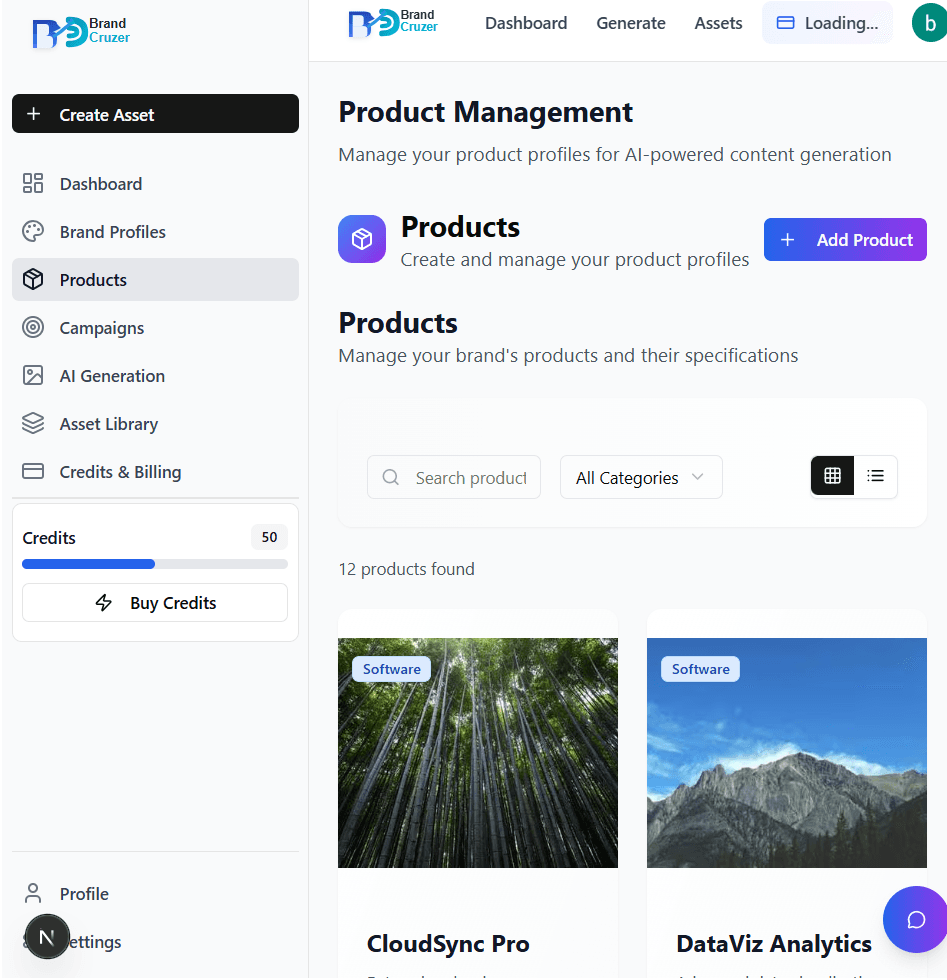Click the Next.js dev tools badge
The width and height of the screenshot is (947, 980).
coord(46,937)
